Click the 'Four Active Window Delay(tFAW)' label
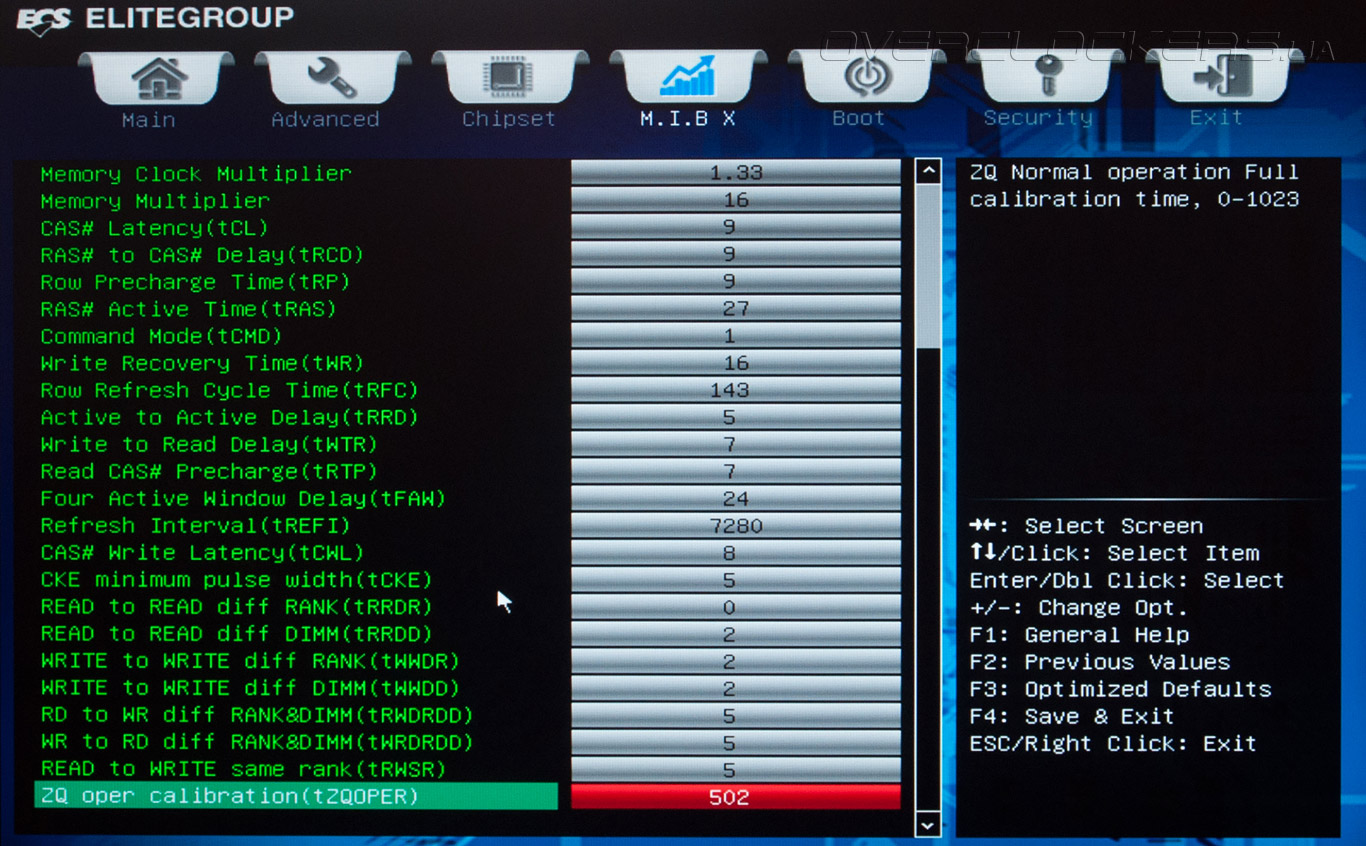Screen dimensions: 1366x846 (243, 498)
